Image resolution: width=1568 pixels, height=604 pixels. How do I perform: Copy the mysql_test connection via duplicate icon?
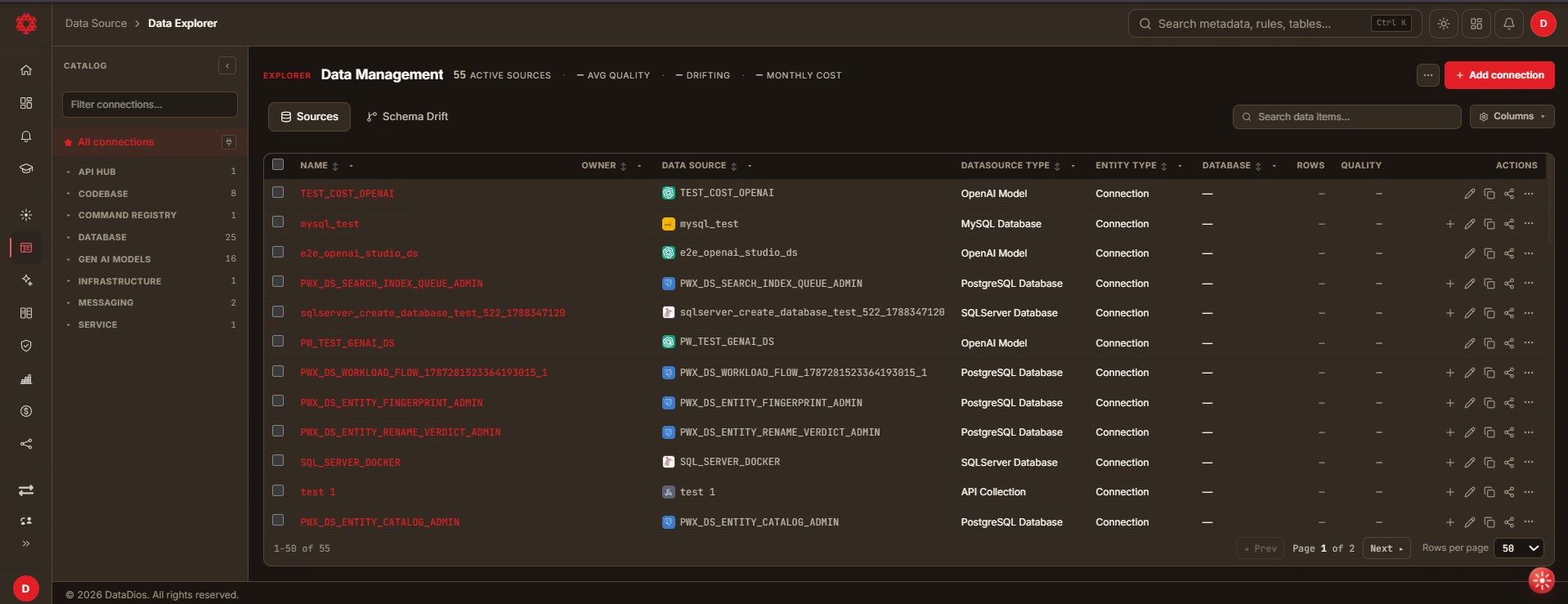click(x=1490, y=224)
